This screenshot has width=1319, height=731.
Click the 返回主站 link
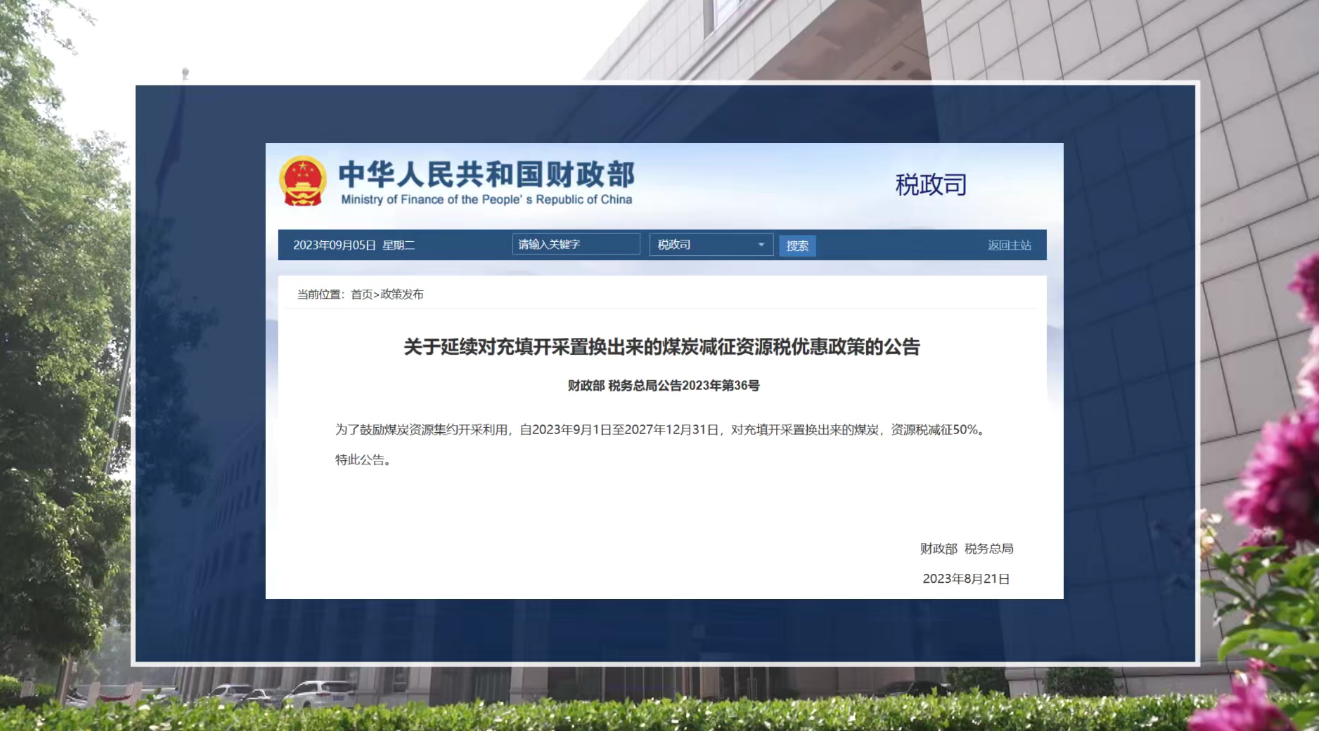(1009, 245)
